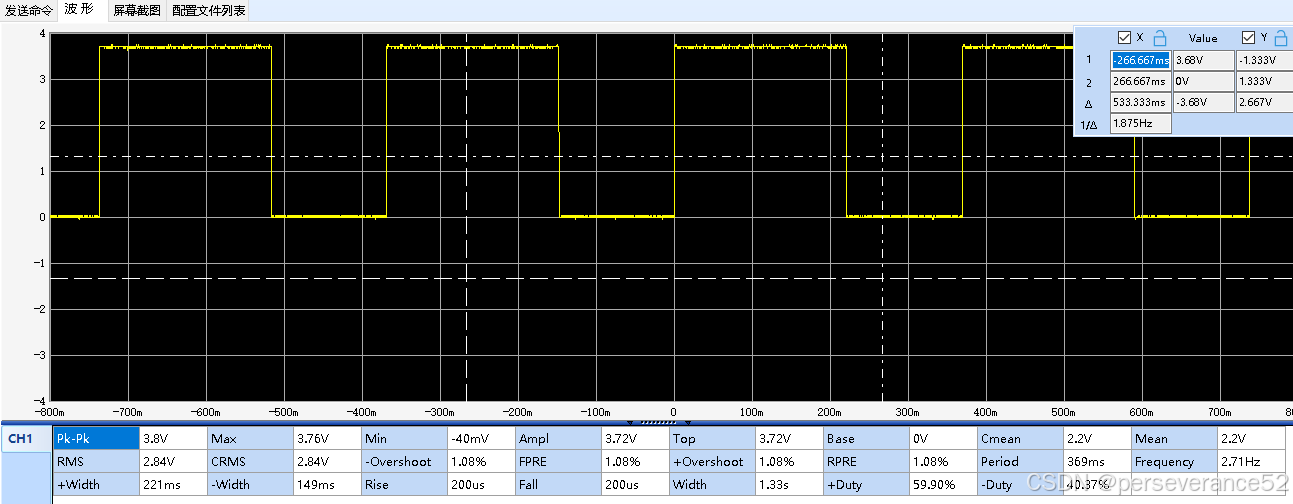
Task: Select the Cmean measurement label
Action: click(1020, 438)
